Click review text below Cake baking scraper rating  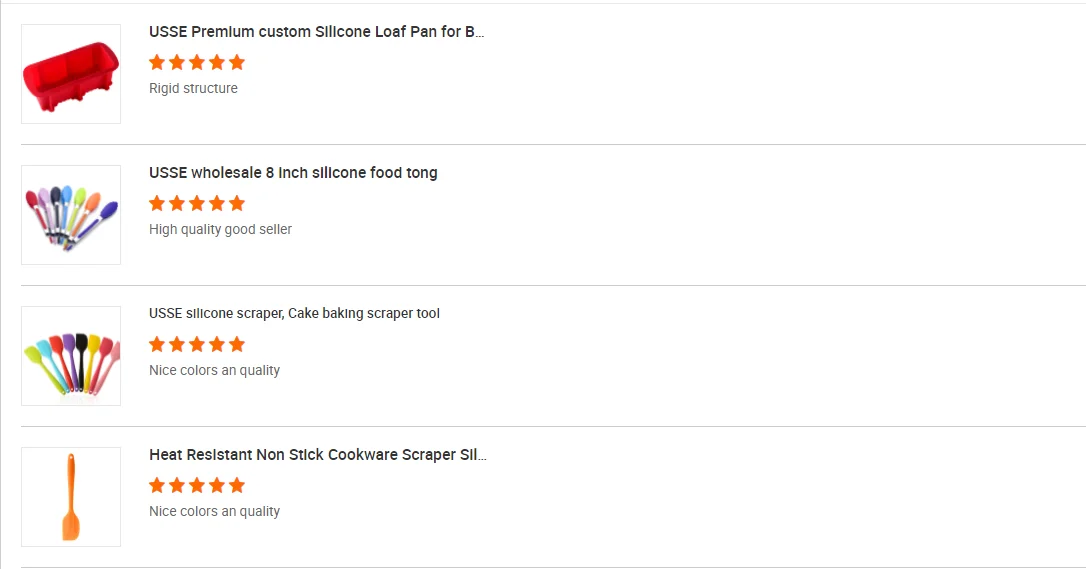[x=214, y=370]
